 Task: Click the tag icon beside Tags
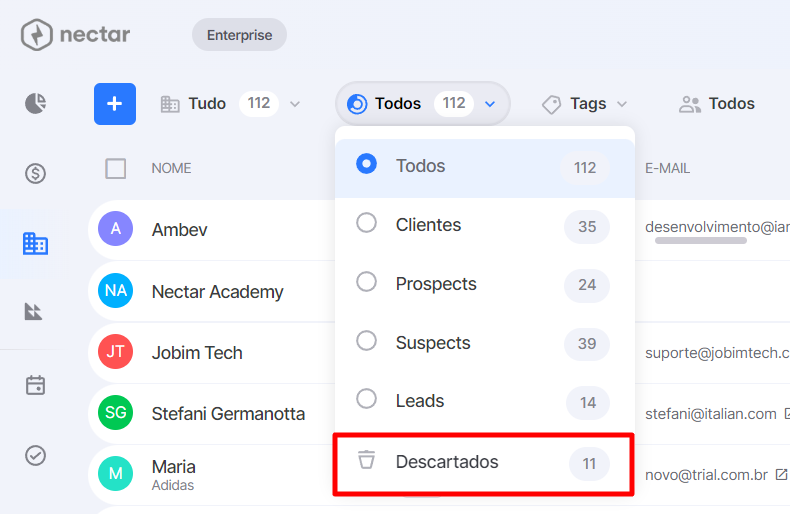pos(551,104)
